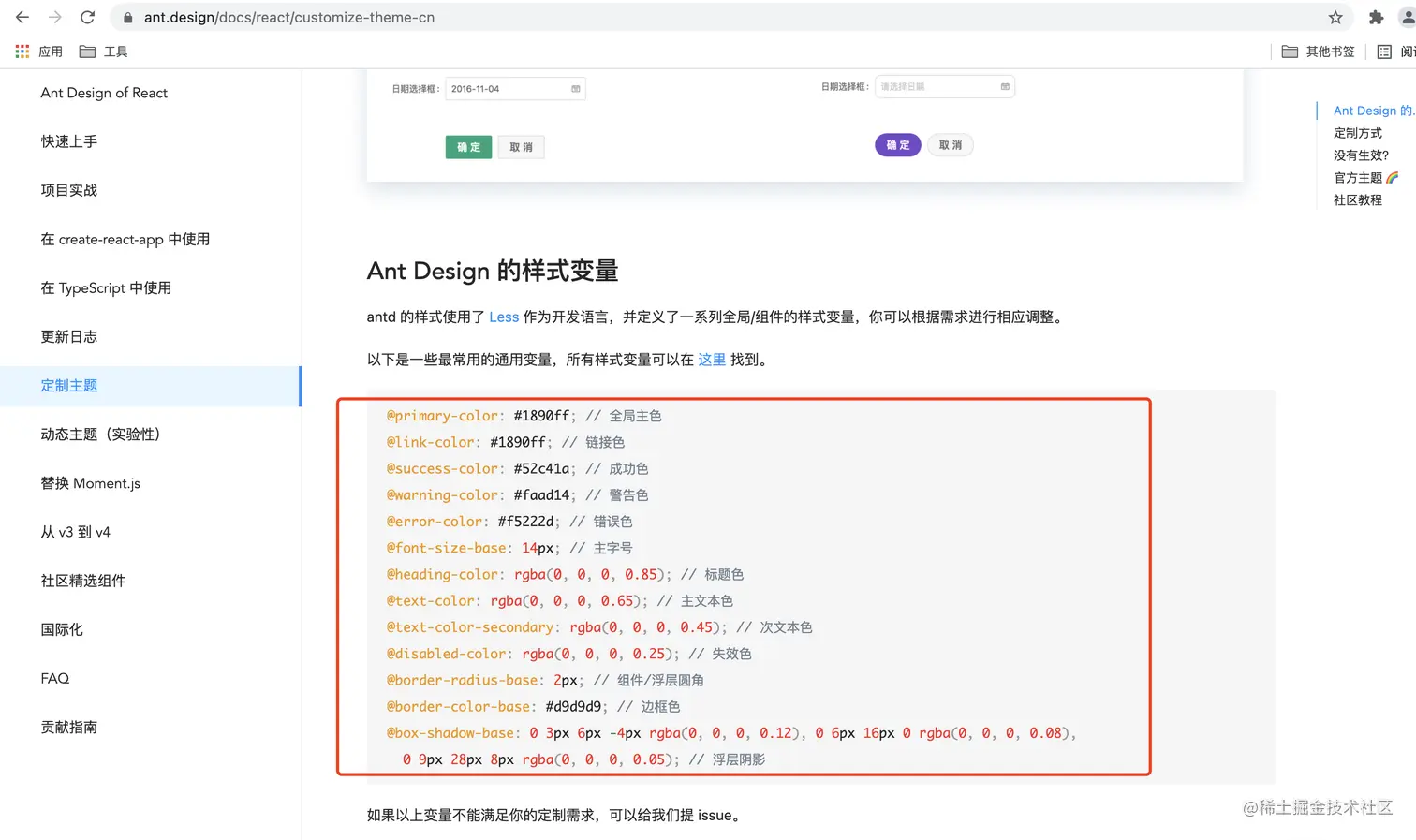Screen dimensions: 1416x840
Task: Click 取消 next to the green button
Action: [521, 147]
